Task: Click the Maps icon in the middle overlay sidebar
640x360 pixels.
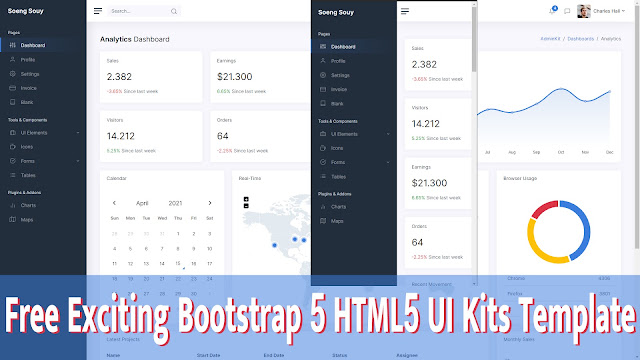Action: [x=323, y=221]
